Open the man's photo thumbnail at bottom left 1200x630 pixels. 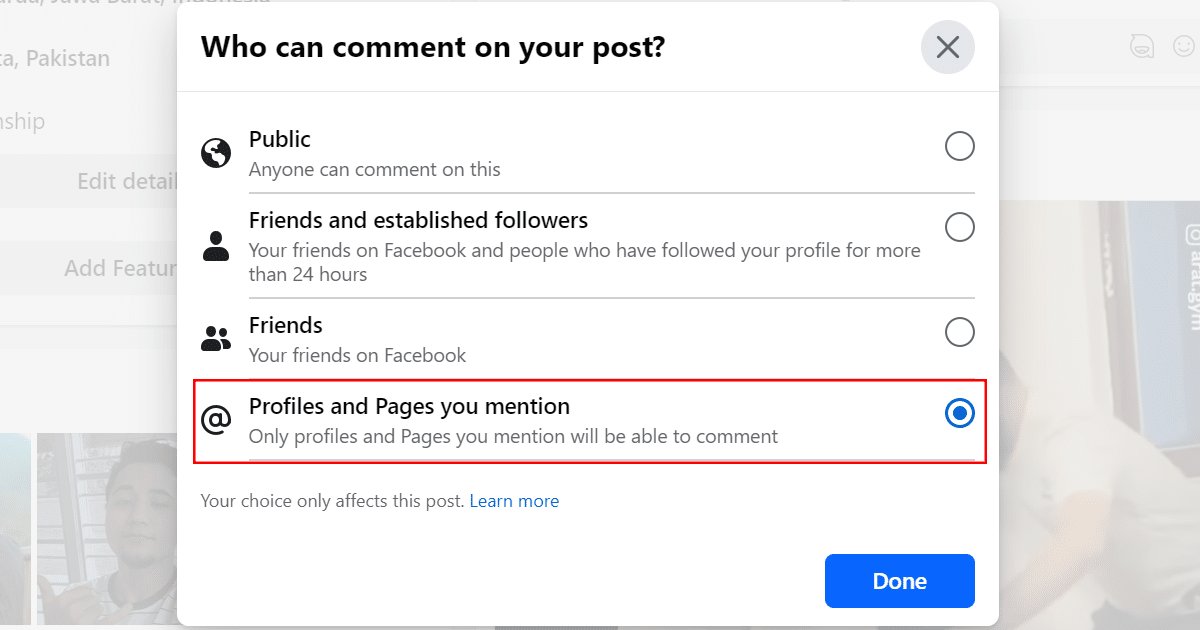pyautogui.click(x=107, y=530)
